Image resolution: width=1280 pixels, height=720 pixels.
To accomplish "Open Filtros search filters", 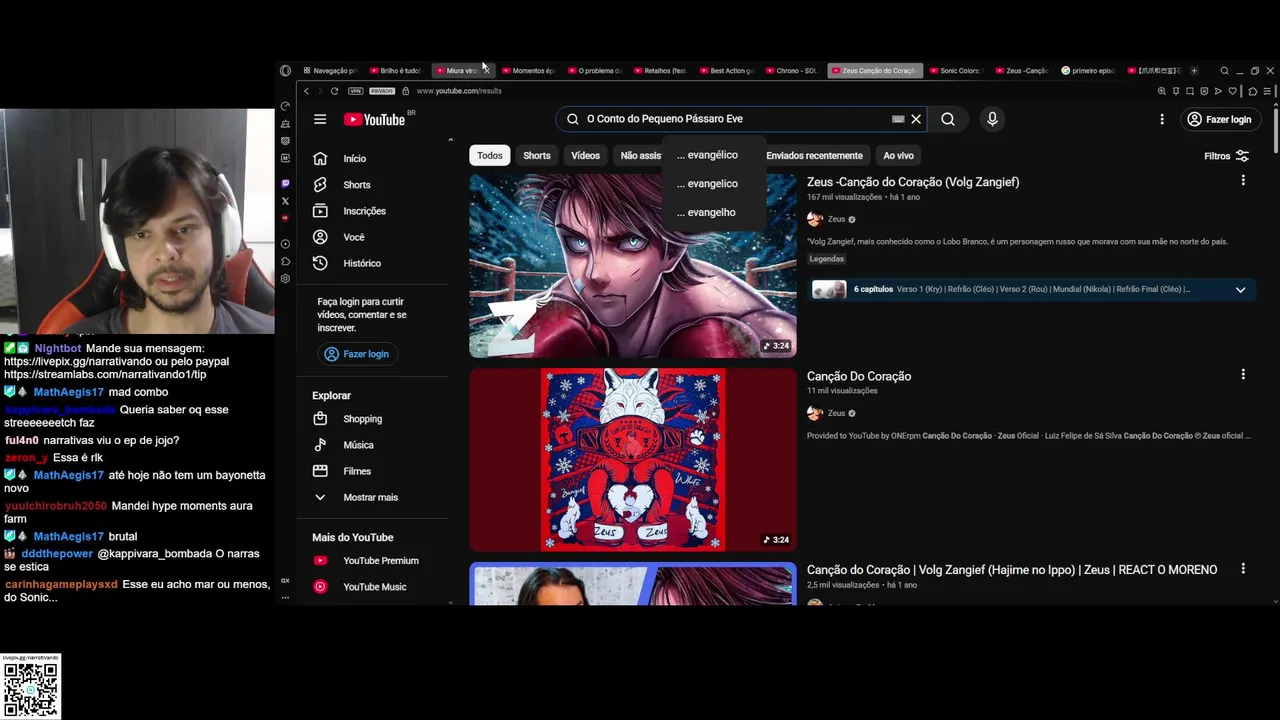I will pos(1227,156).
